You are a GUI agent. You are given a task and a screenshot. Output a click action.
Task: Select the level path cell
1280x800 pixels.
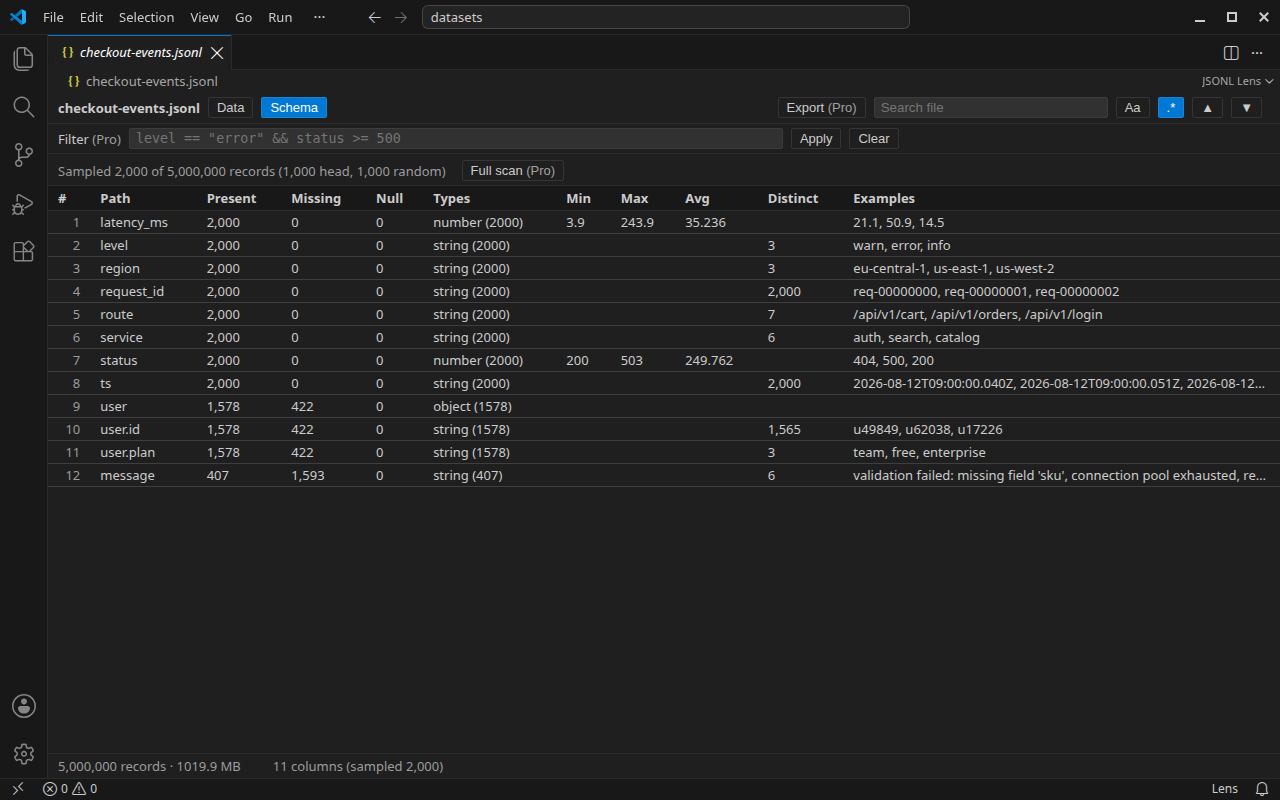click(114, 245)
